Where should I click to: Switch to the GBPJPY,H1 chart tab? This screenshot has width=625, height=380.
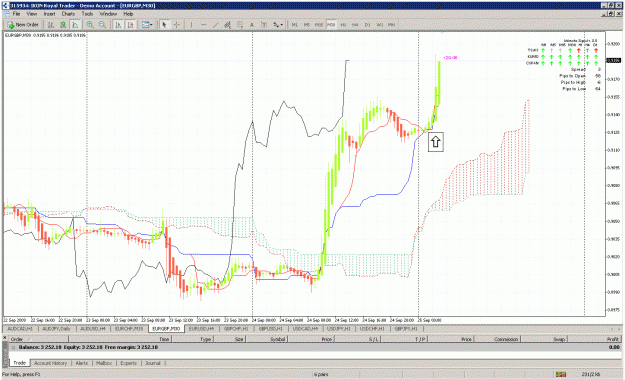tap(406, 329)
